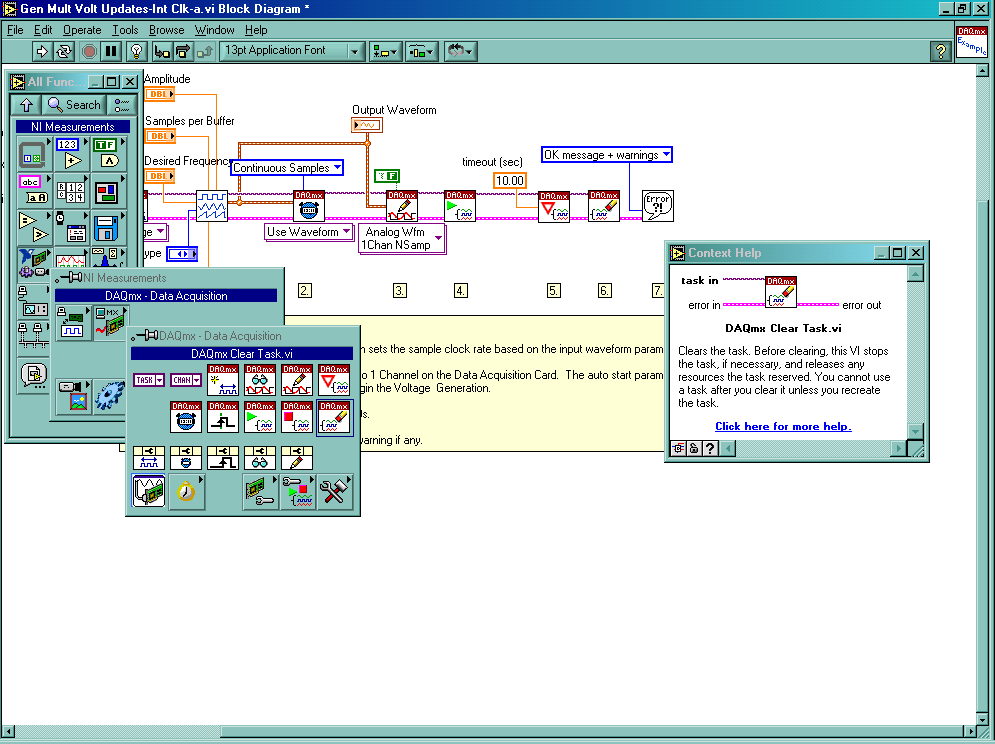Open the DAQmx Advanced tools wrench-hammer palette
995x744 pixels.
(334, 491)
